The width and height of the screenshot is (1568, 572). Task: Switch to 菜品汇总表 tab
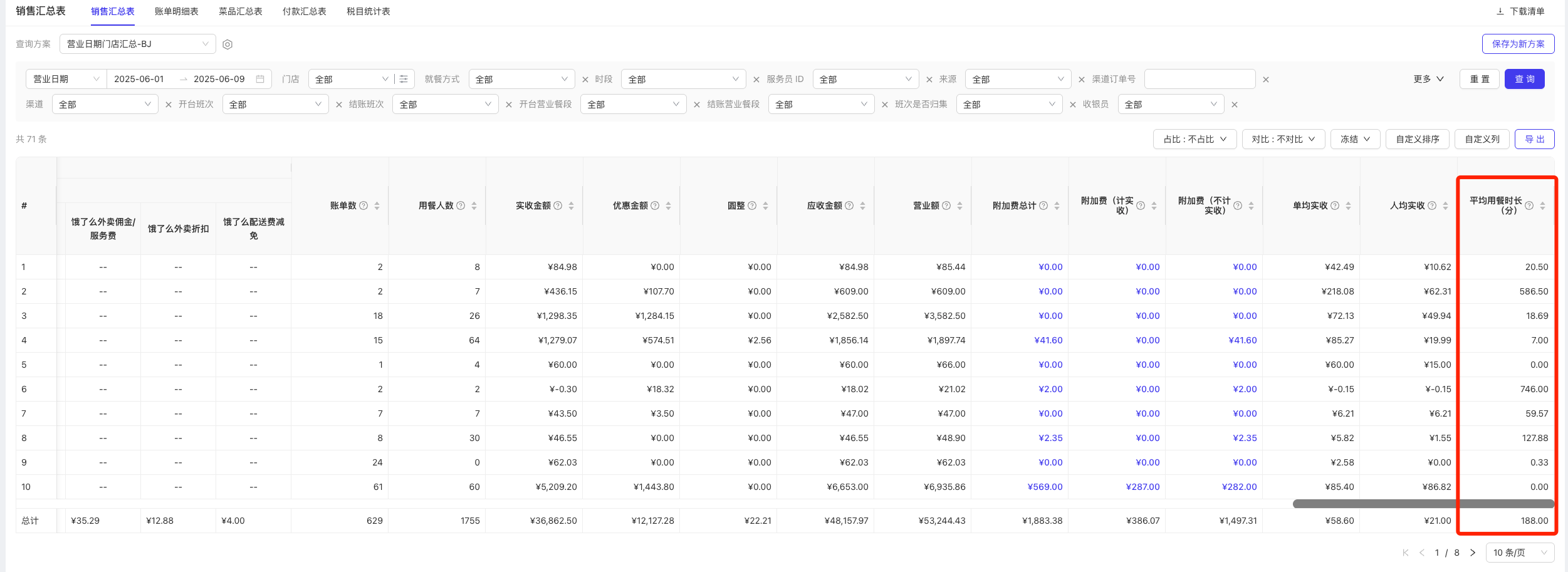point(241,11)
